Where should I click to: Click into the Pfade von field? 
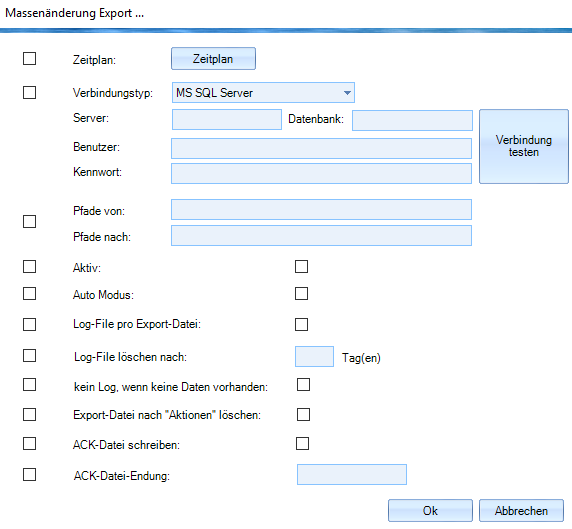pyautogui.click(x=321, y=209)
